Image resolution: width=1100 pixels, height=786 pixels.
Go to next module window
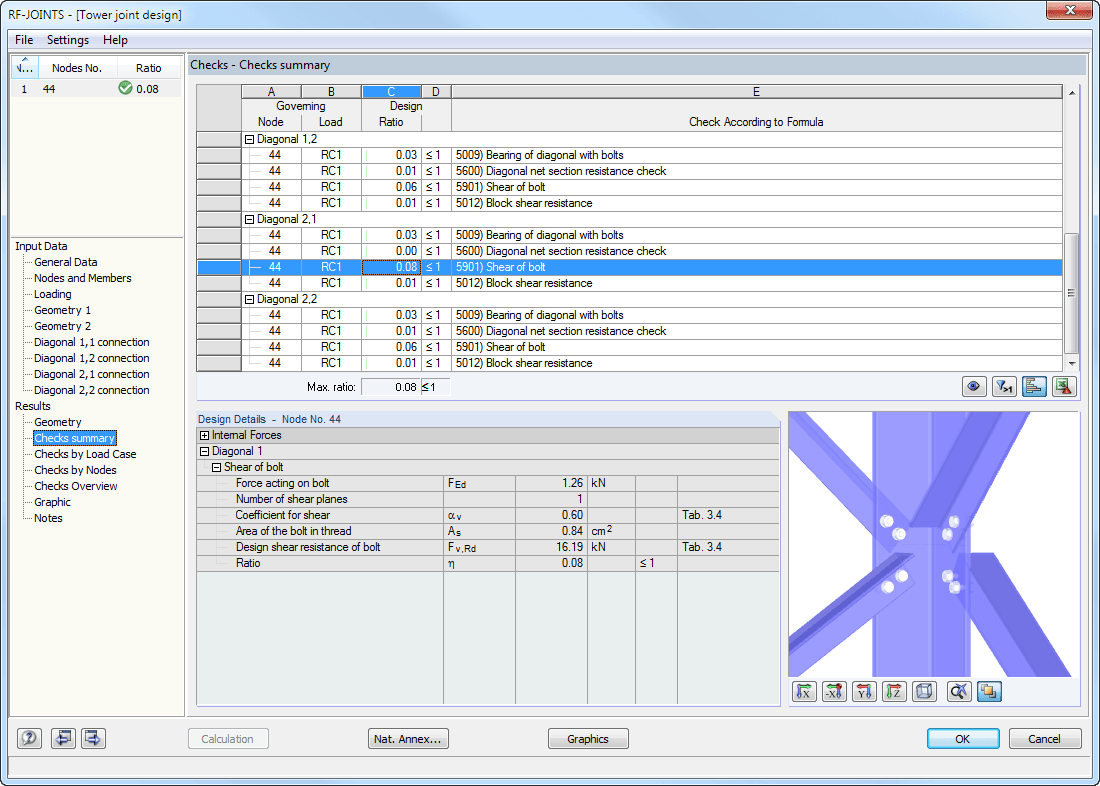93,738
